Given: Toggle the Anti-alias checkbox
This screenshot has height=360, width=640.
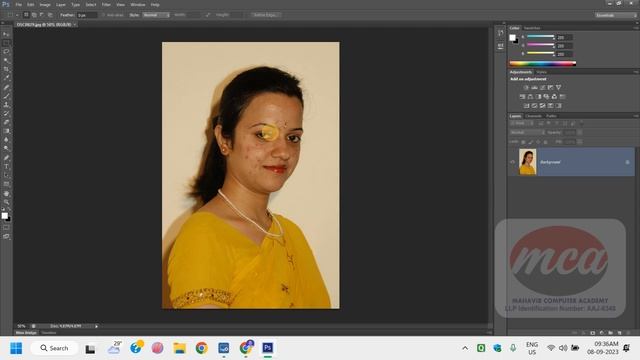Looking at the screenshot, I should point(103,15).
